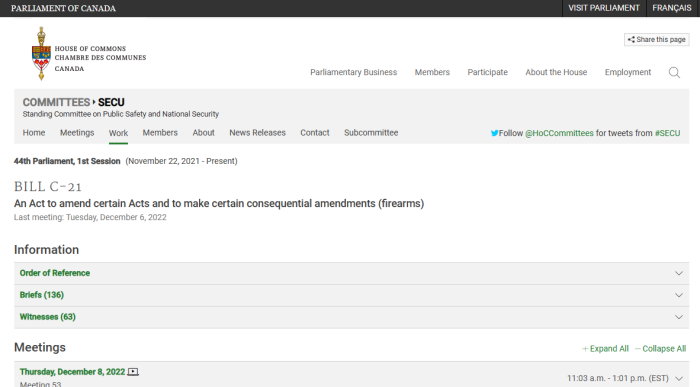700x387 pixels.
Task: Open Thursday, December 8, 2022 meeting link
Action: pyautogui.click(x=72, y=372)
